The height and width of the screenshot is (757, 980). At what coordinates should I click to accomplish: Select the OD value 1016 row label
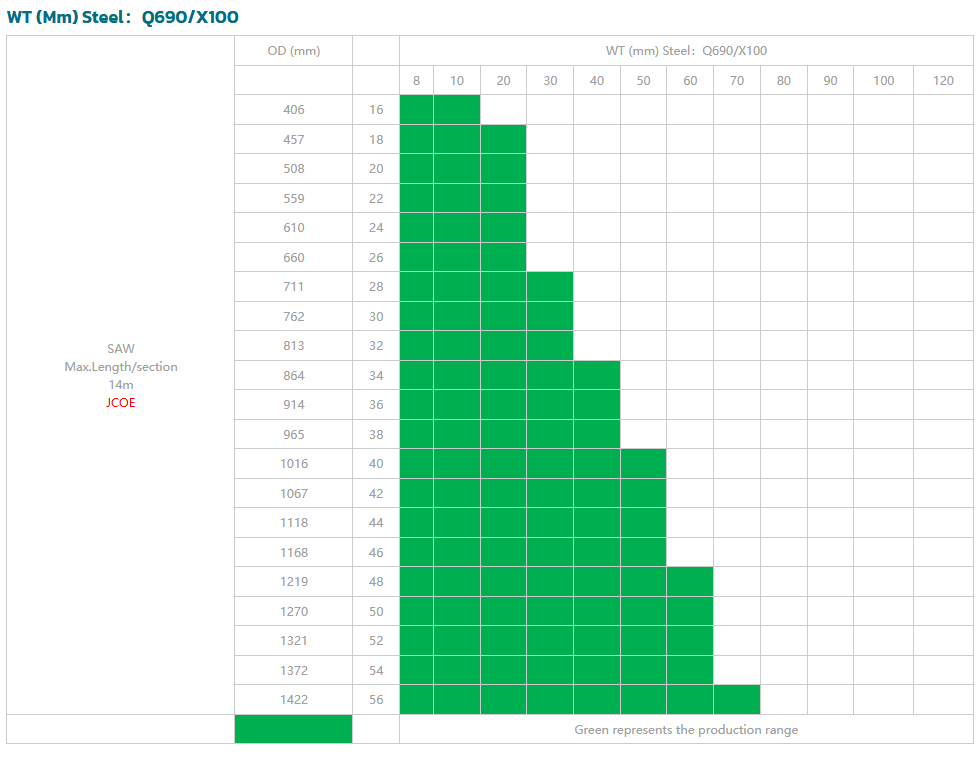tap(293, 464)
